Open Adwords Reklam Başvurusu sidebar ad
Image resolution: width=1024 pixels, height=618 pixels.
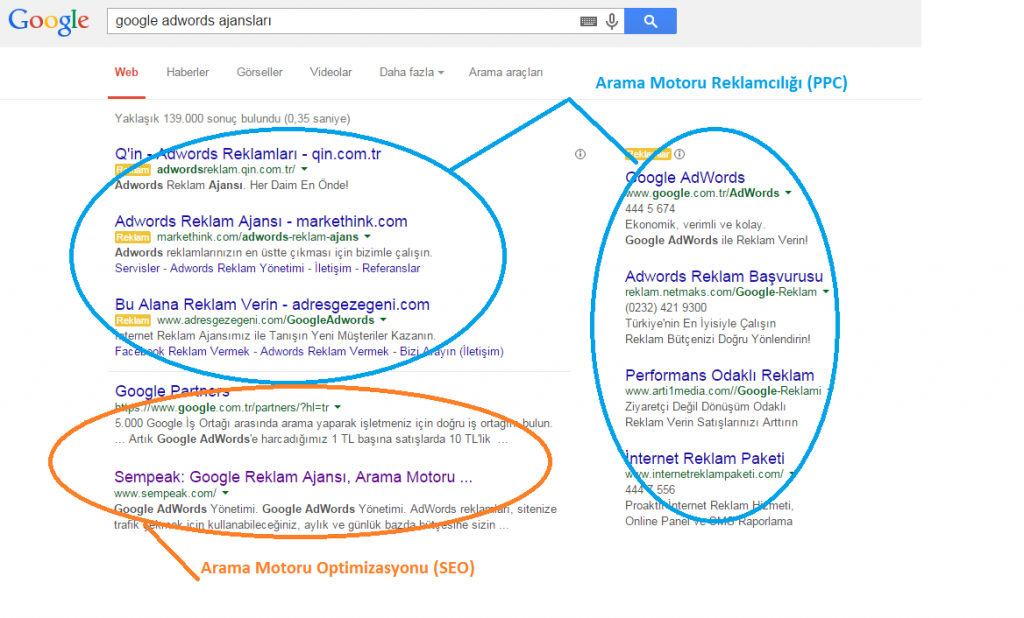pyautogui.click(x=724, y=276)
